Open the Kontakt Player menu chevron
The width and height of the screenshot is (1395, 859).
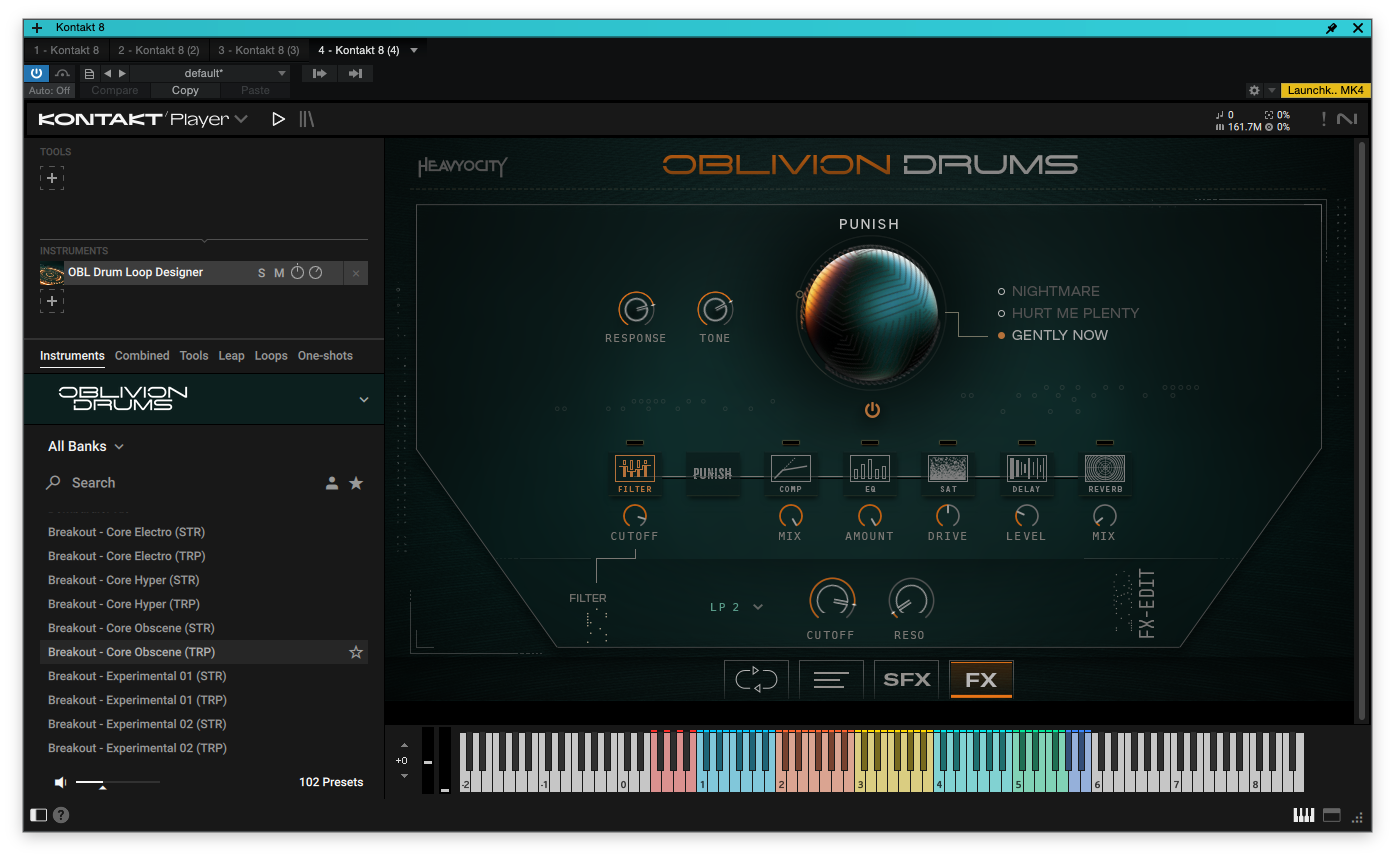coord(241,119)
